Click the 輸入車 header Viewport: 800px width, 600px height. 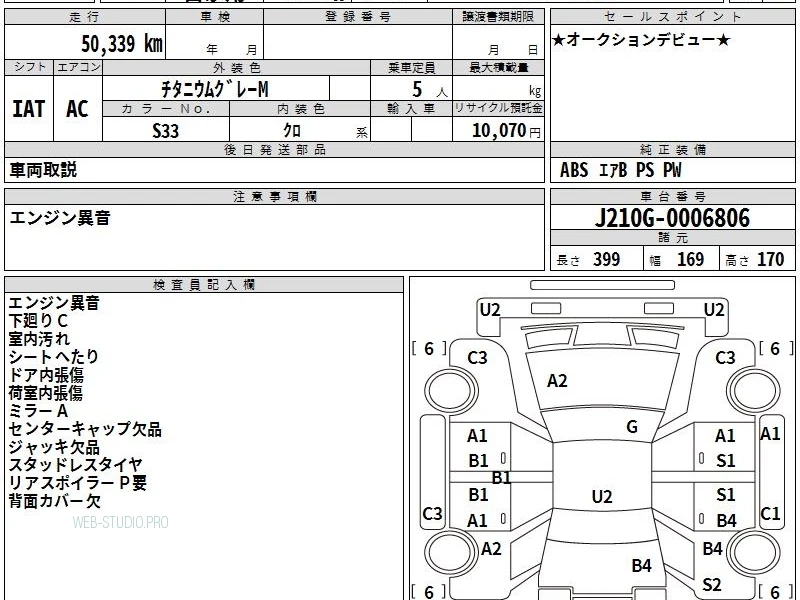[411, 109]
